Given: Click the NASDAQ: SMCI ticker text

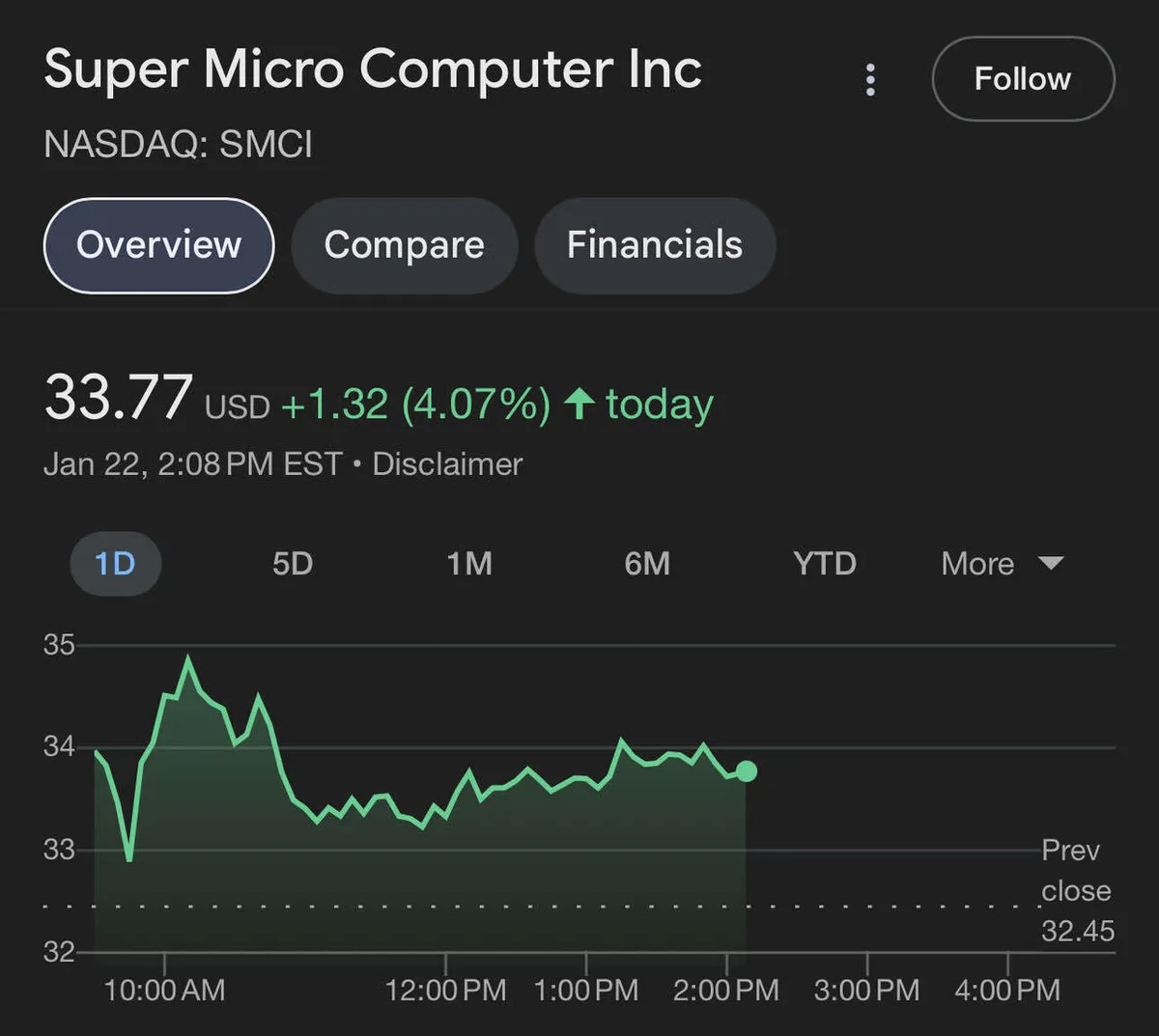Looking at the screenshot, I should 179,145.
